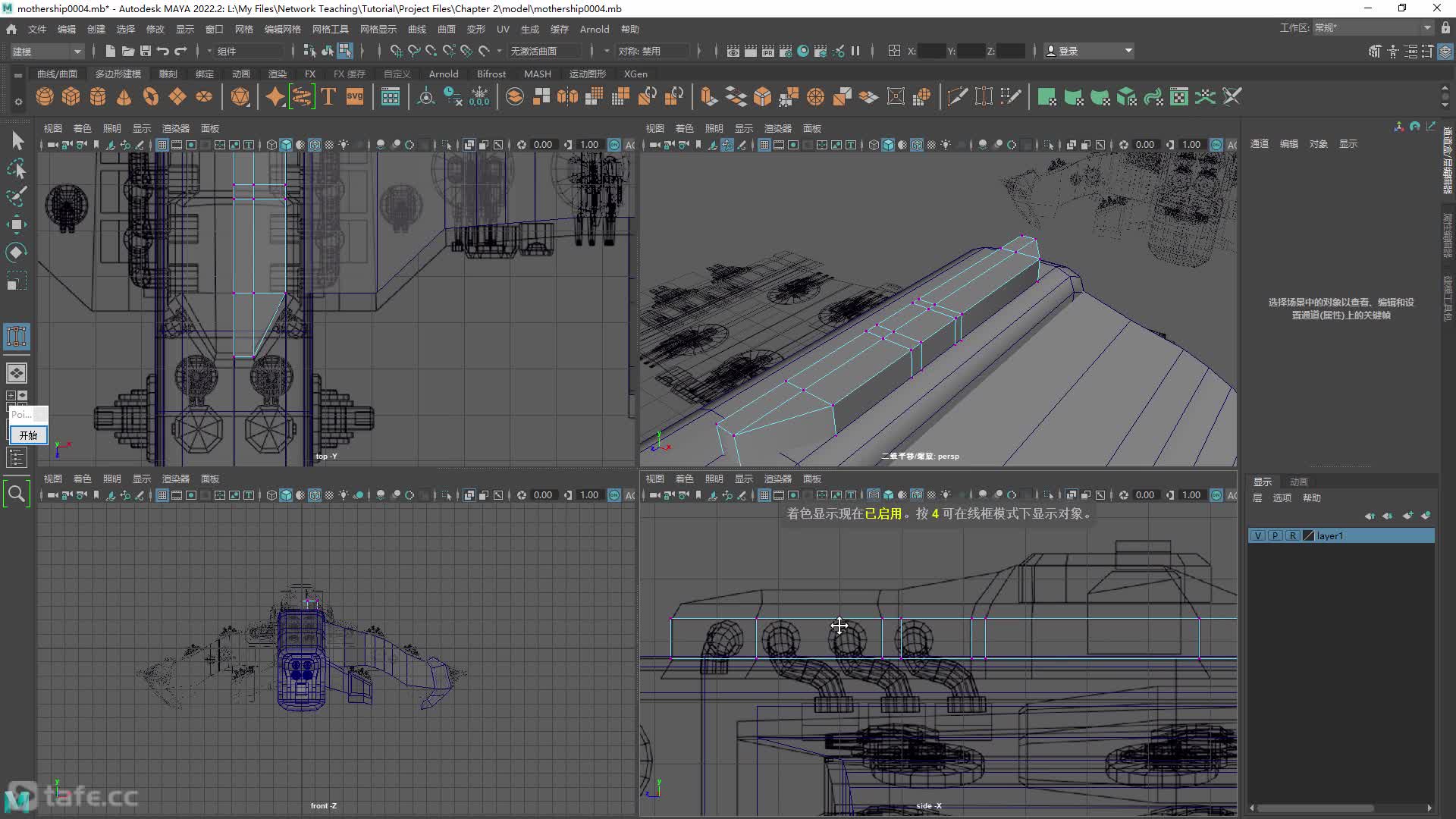Viewport: 1456px width, 819px height.
Task: Open the shelf gear options menu
Action: click(18, 102)
